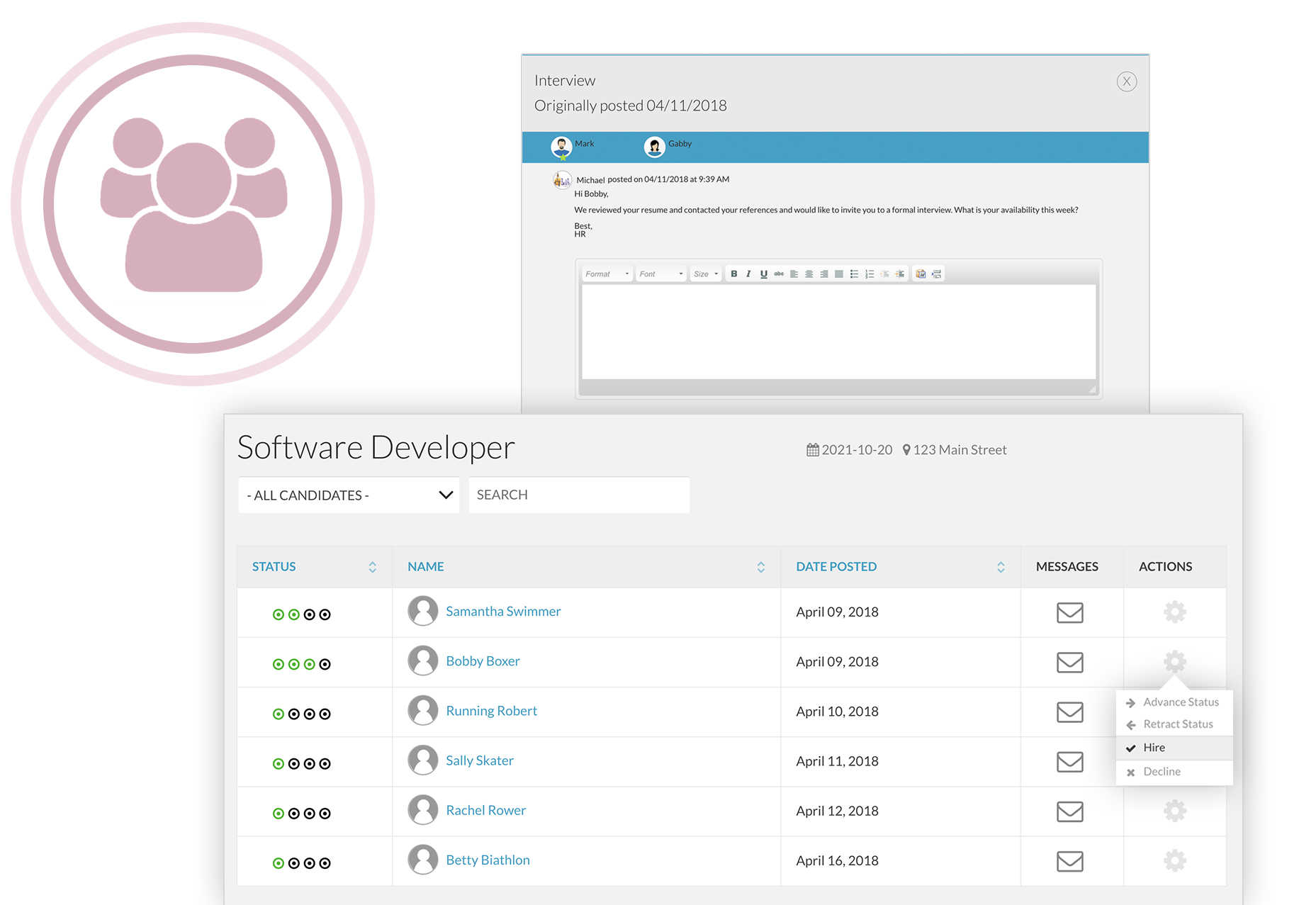The image size is (1316, 905).
Task: Click status progress dots for Bobby Boxer
Action: (x=301, y=664)
